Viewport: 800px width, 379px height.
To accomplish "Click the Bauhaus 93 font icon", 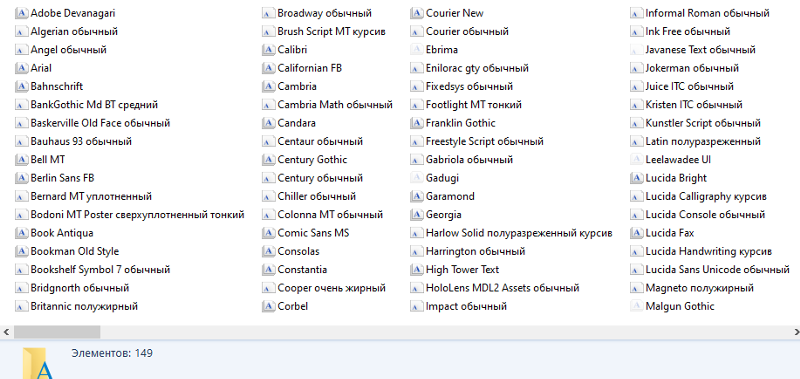I will pyautogui.click(x=21, y=141).
